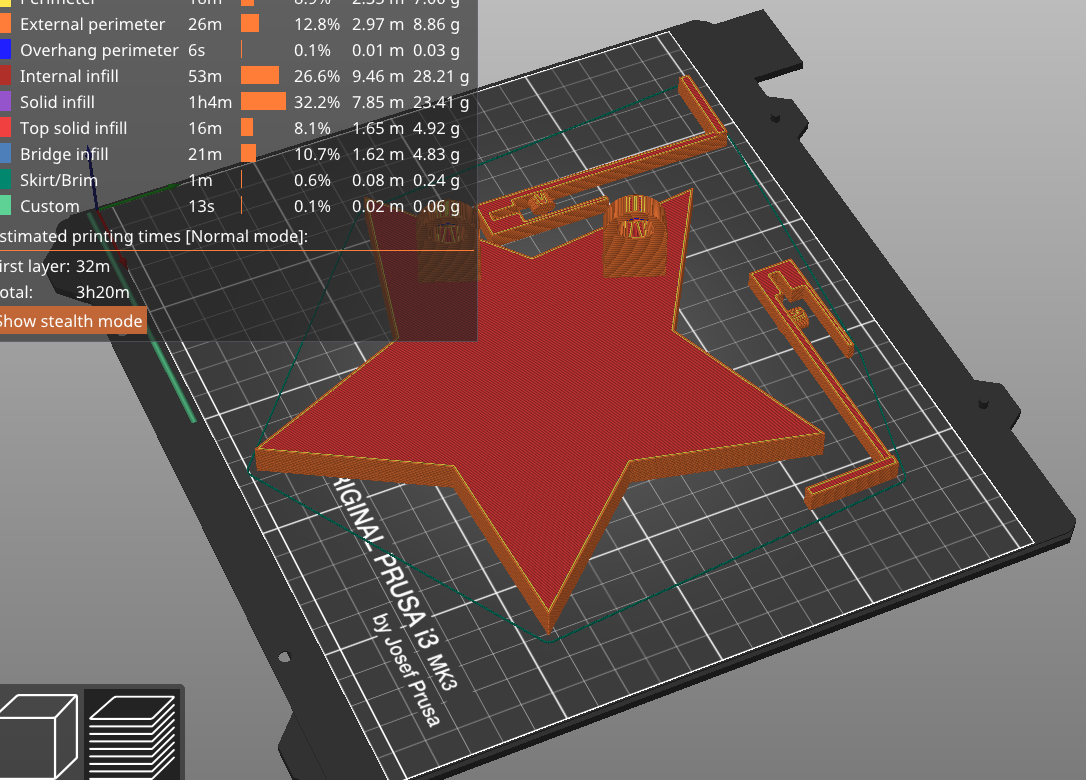The height and width of the screenshot is (780, 1086).
Task: Toggle Top solid infill red swatch
Action: point(6,127)
